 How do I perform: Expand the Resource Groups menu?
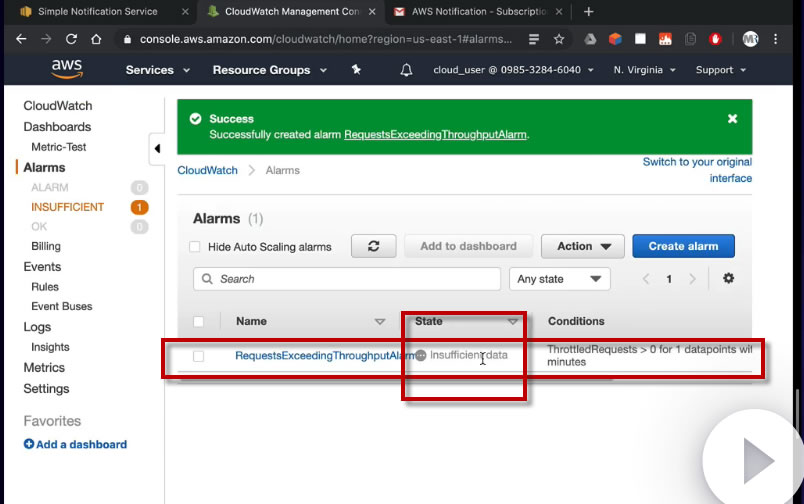pos(270,70)
